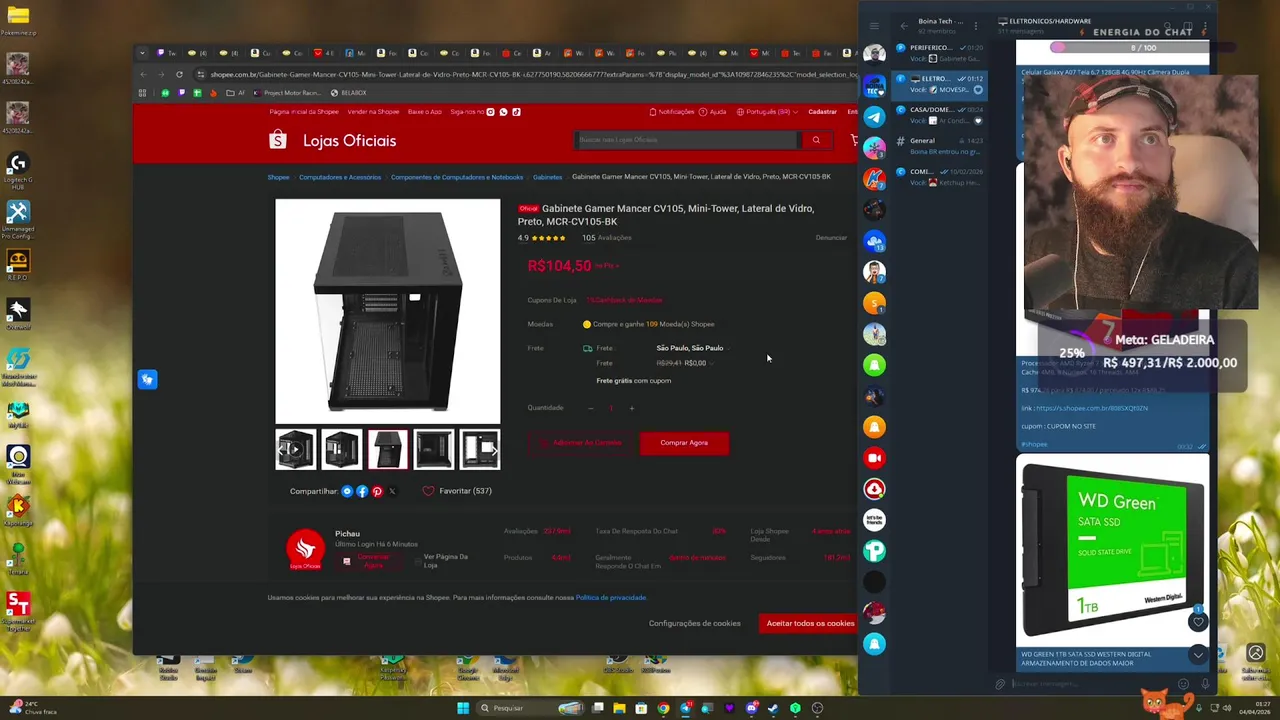
Task: Open WD Green SSD image in Telegram
Action: 1112,551
